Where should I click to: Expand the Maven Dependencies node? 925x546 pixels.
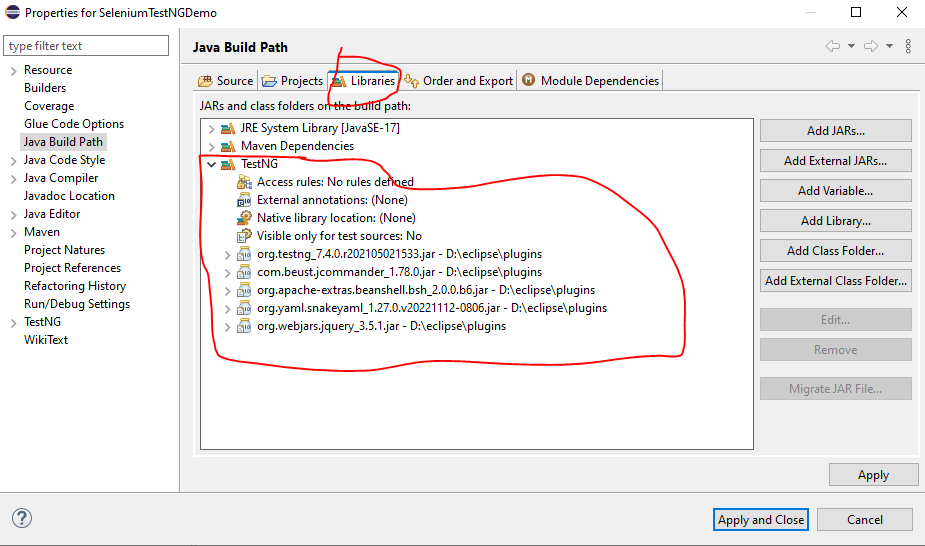point(211,146)
